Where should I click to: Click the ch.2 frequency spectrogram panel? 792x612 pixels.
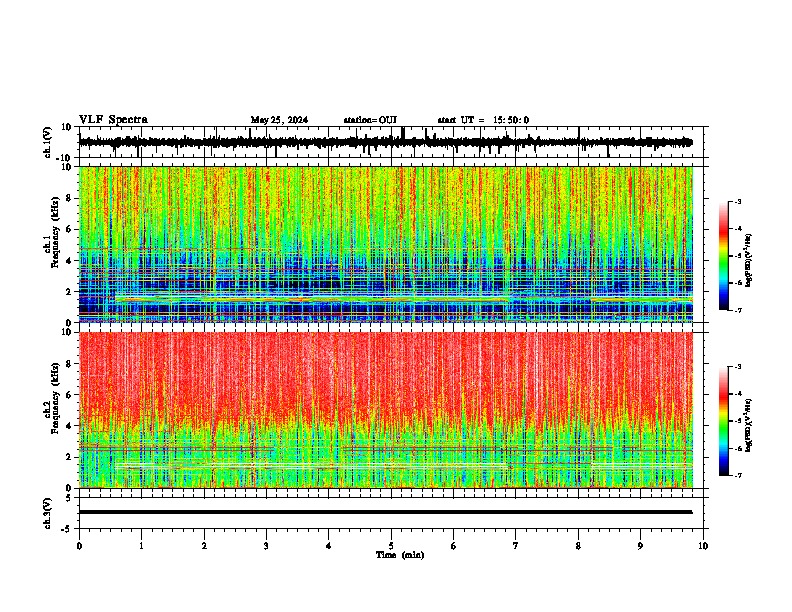[x=386, y=410]
